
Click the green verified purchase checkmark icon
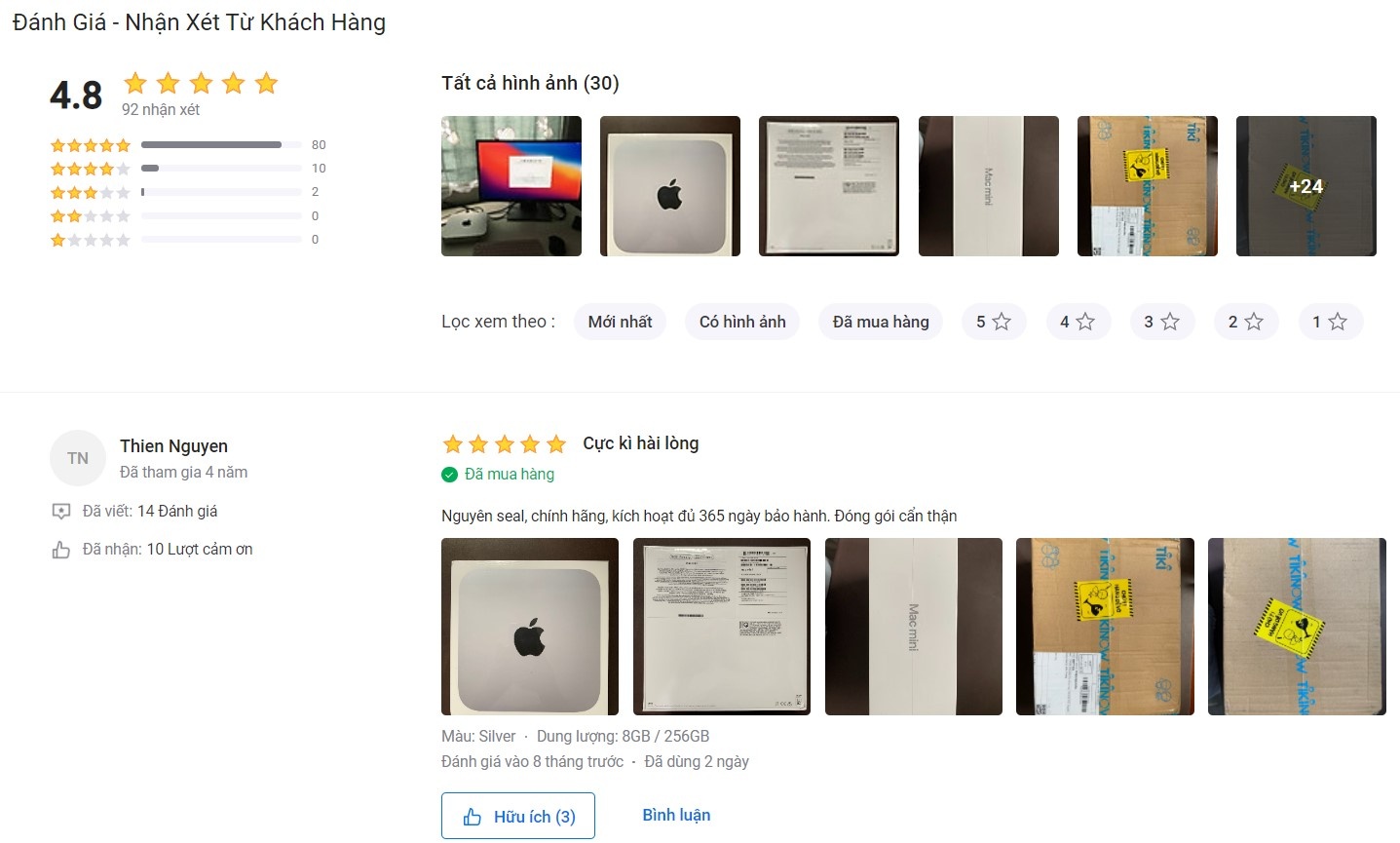[x=449, y=475]
